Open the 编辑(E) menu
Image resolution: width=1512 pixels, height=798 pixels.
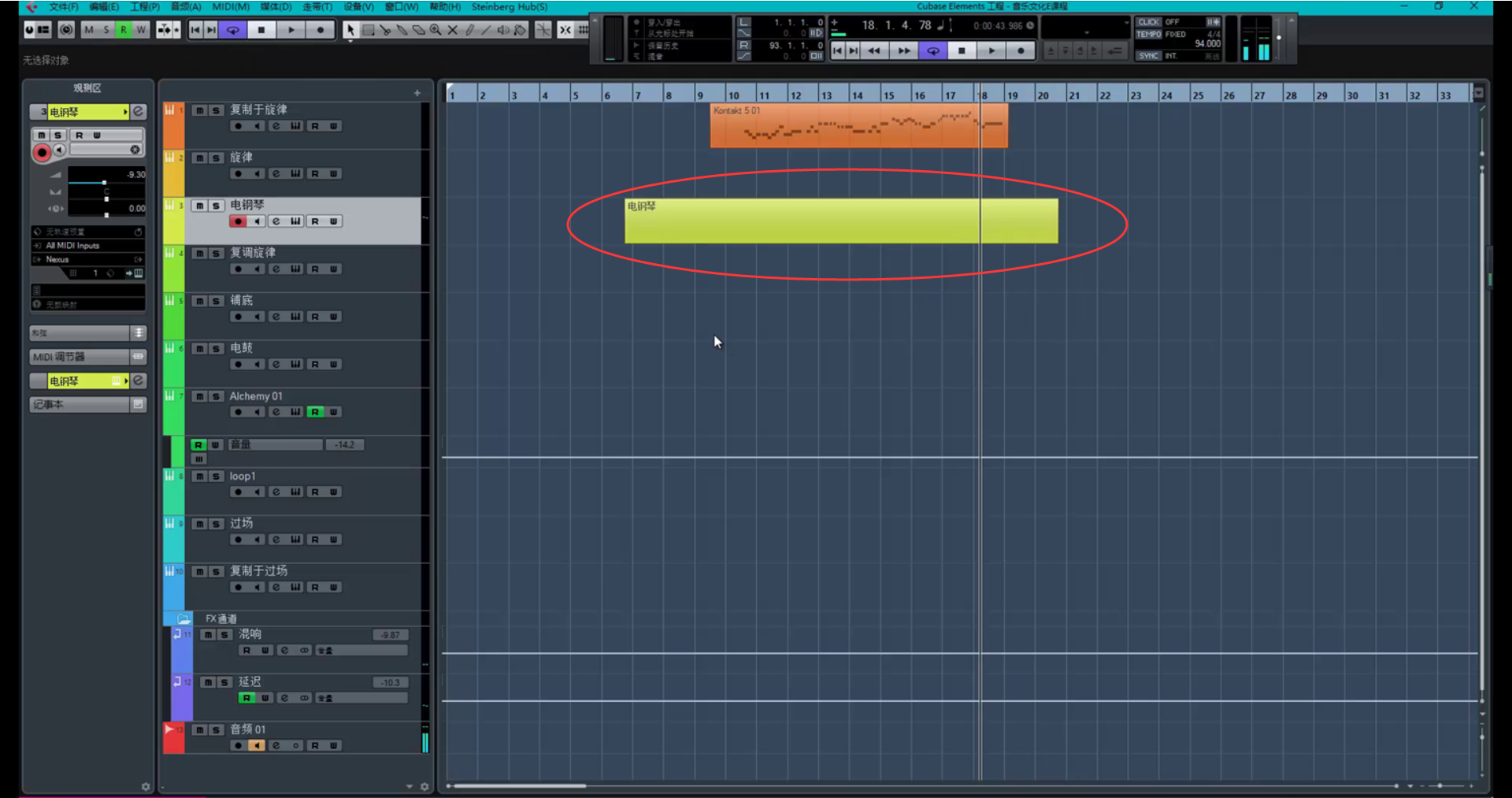pos(104,6)
